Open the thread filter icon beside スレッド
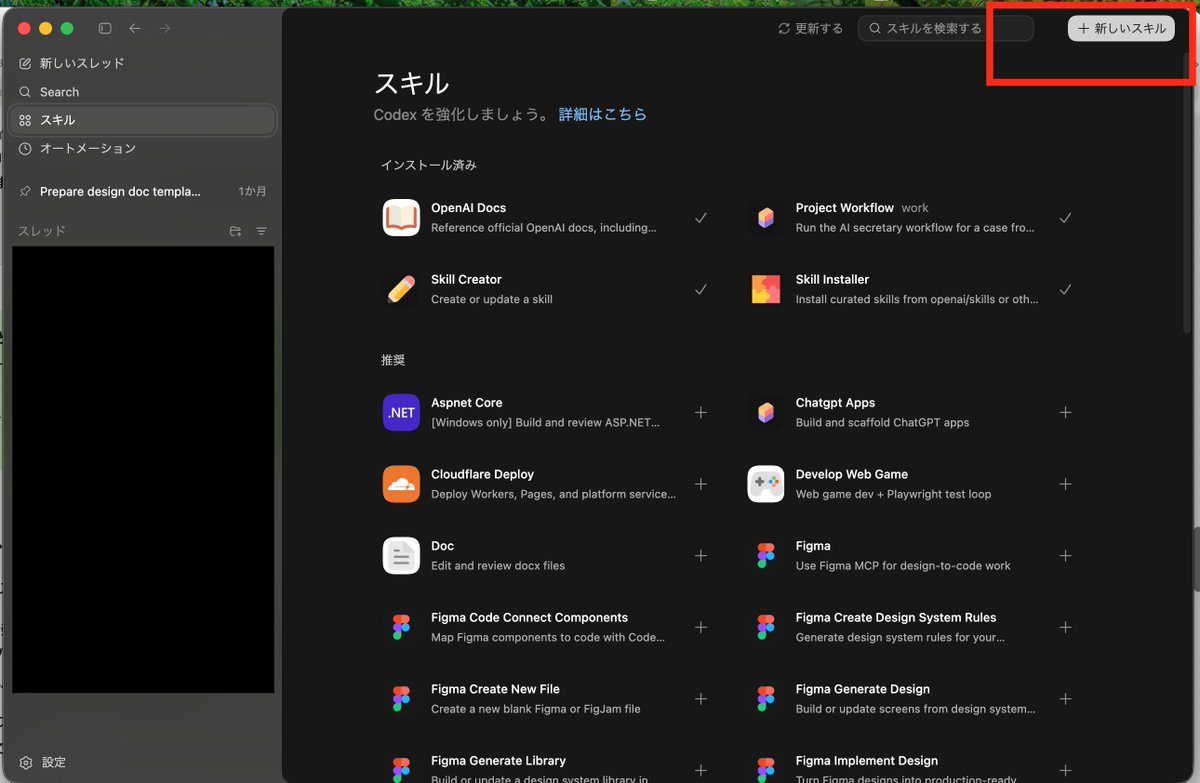The height and width of the screenshot is (783, 1200). click(261, 231)
